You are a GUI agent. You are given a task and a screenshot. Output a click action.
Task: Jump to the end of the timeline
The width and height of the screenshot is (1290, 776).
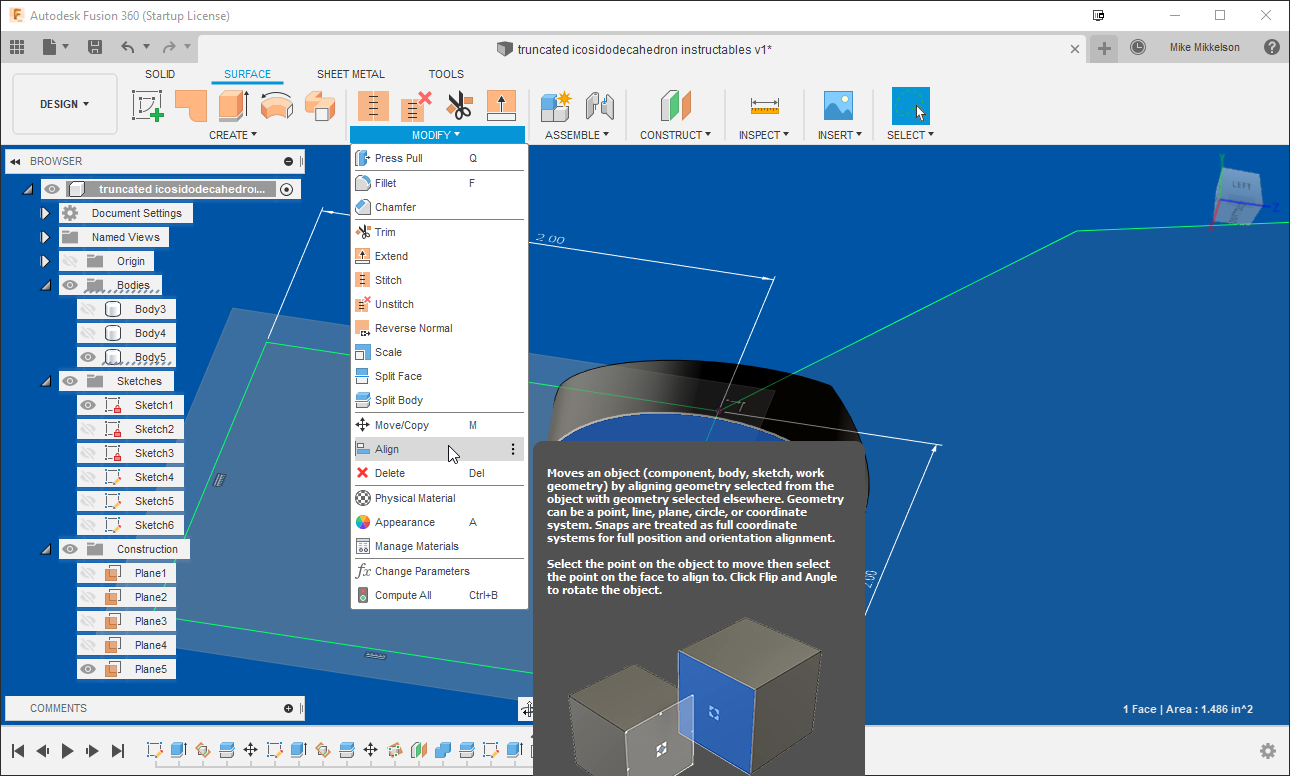[118, 751]
